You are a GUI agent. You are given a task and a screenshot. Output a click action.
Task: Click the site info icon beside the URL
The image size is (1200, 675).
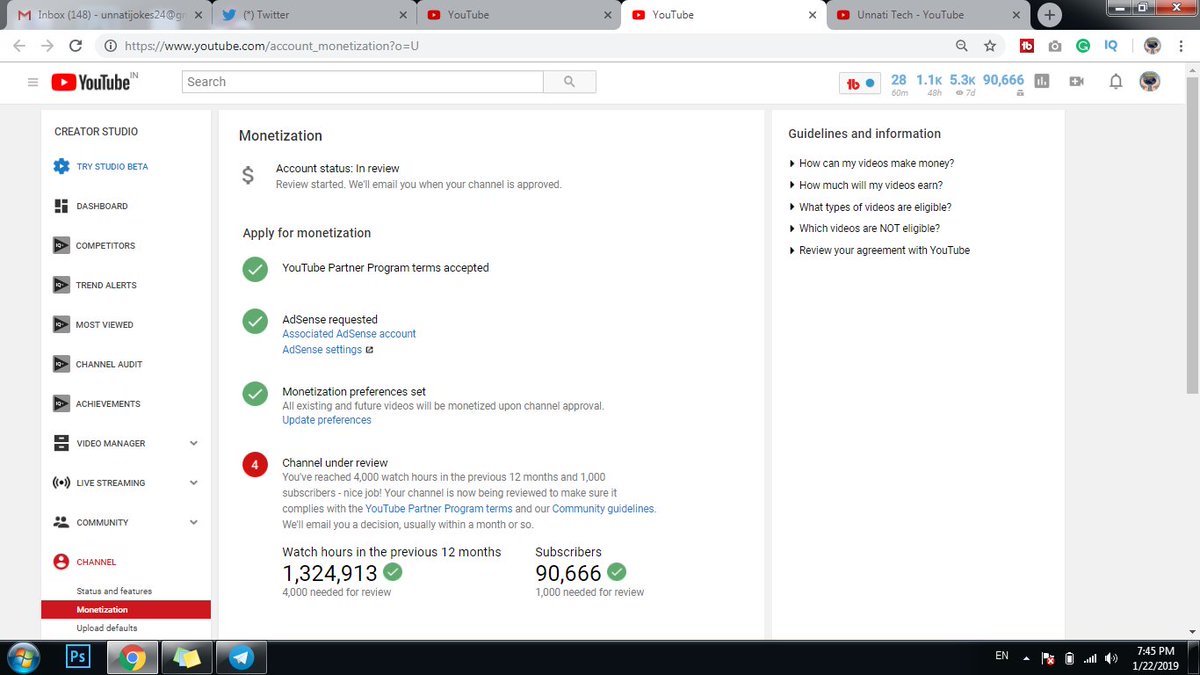(110, 45)
